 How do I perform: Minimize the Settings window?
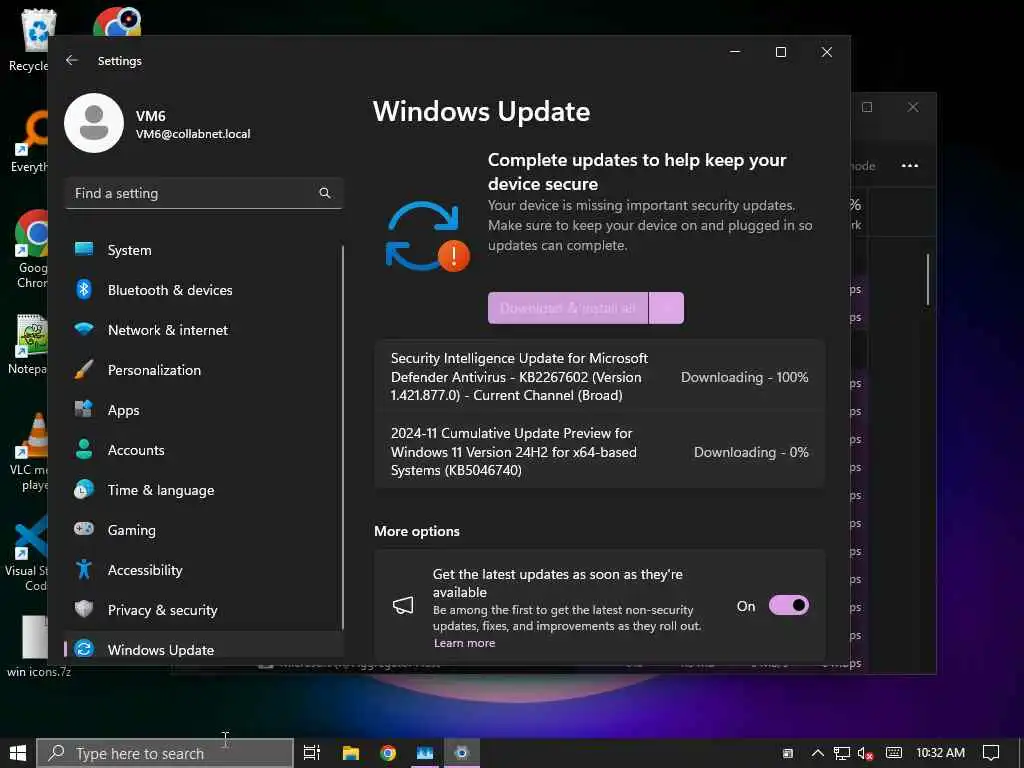735,52
